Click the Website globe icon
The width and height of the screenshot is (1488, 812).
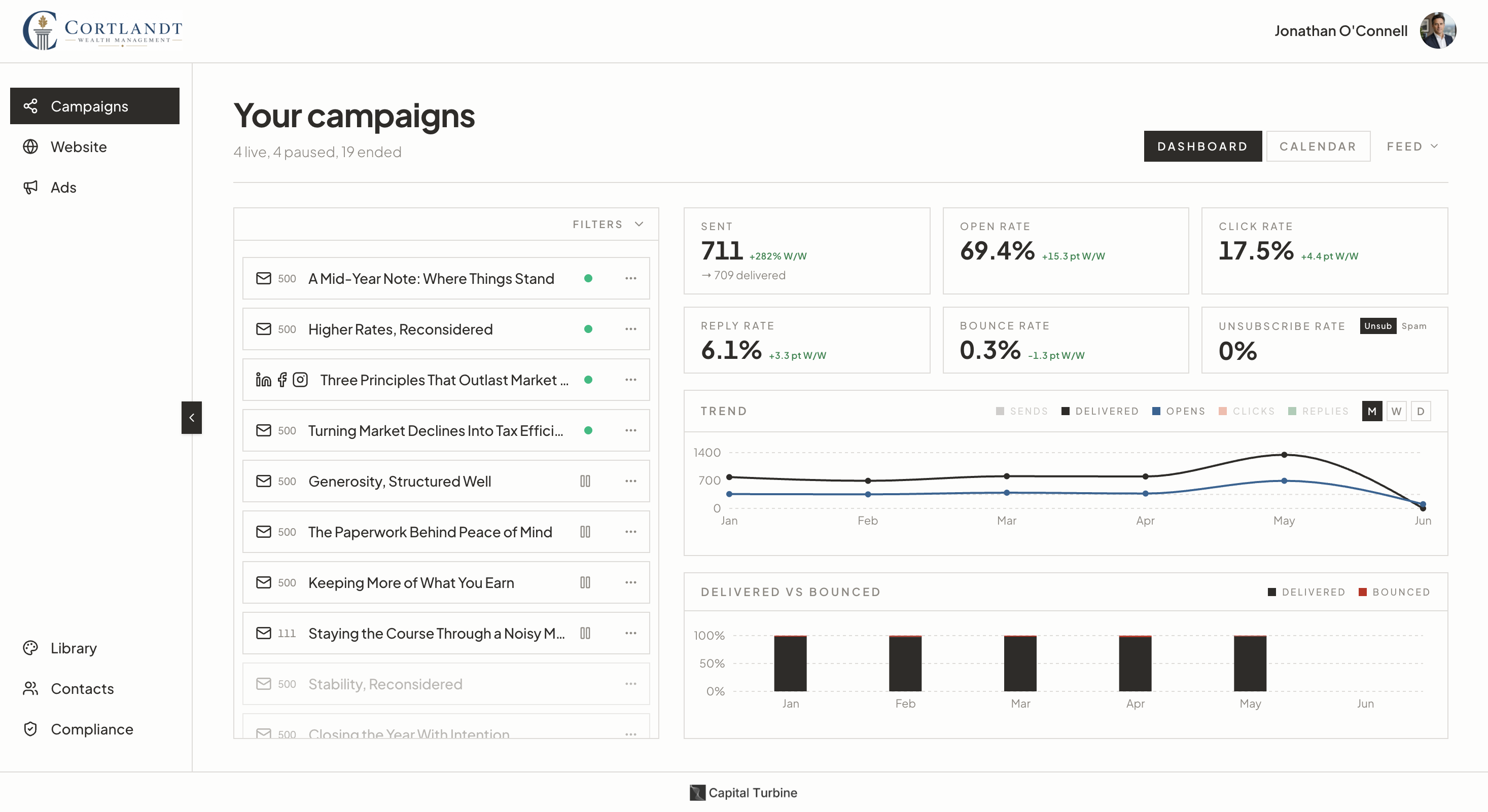30,146
